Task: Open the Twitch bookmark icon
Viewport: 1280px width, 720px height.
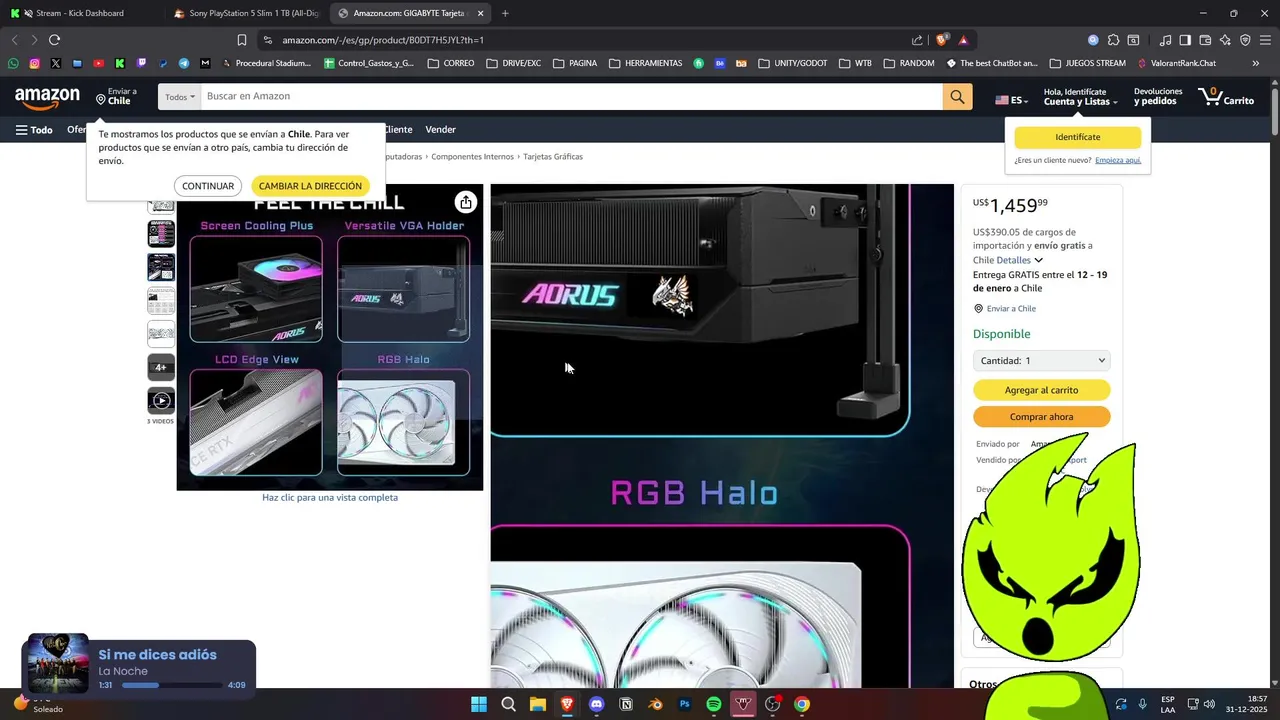Action: click(x=141, y=63)
